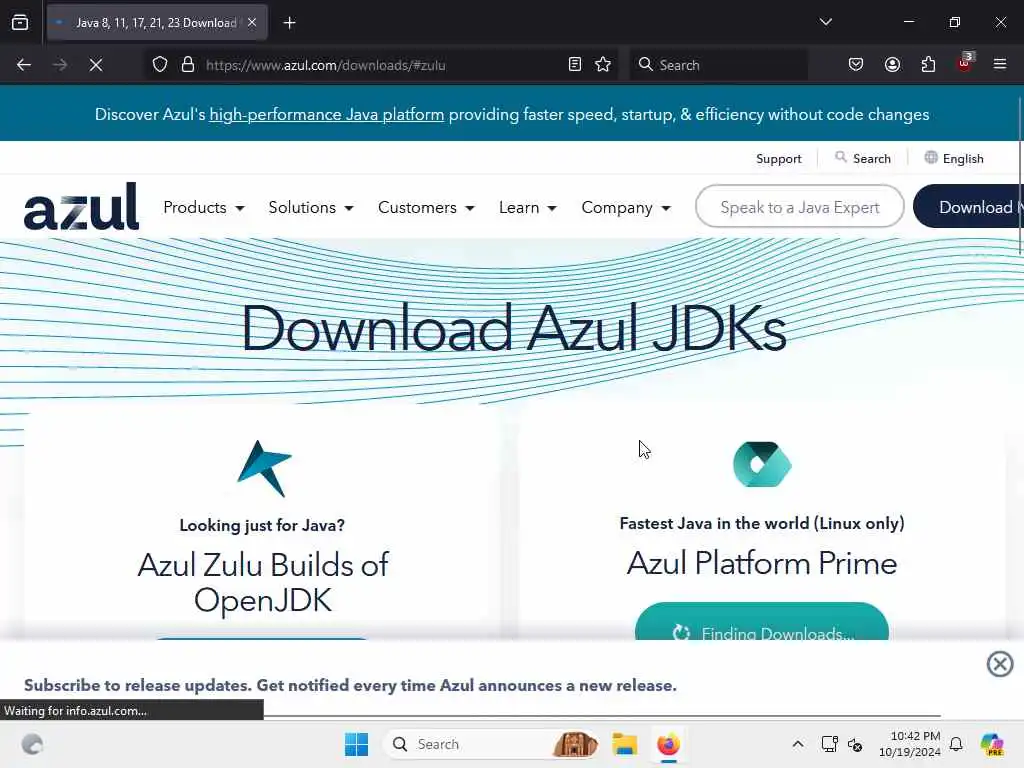Click Speak to a Java Expert button
Image resolution: width=1024 pixels, height=768 pixels.
coord(800,207)
